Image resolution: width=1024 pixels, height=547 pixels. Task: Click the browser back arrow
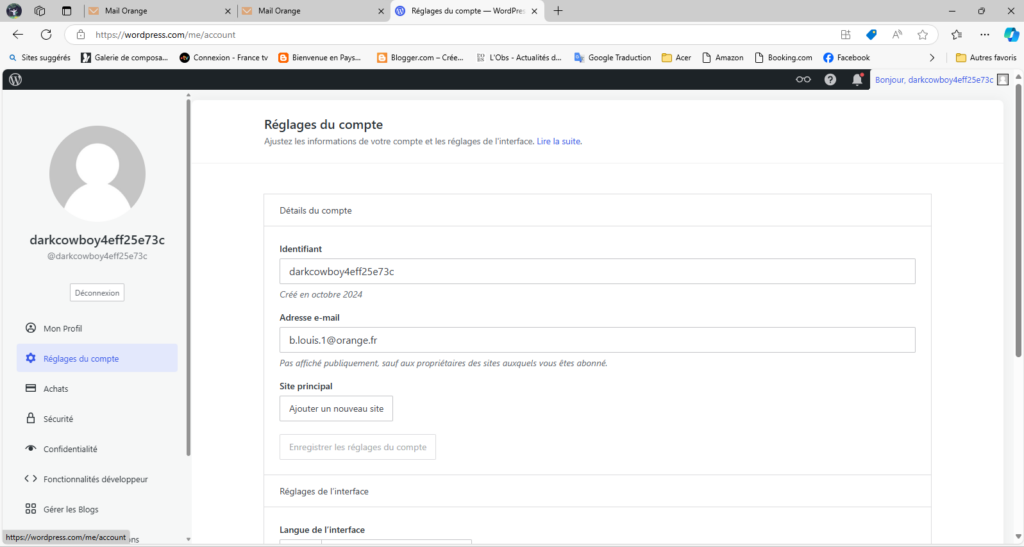18,34
